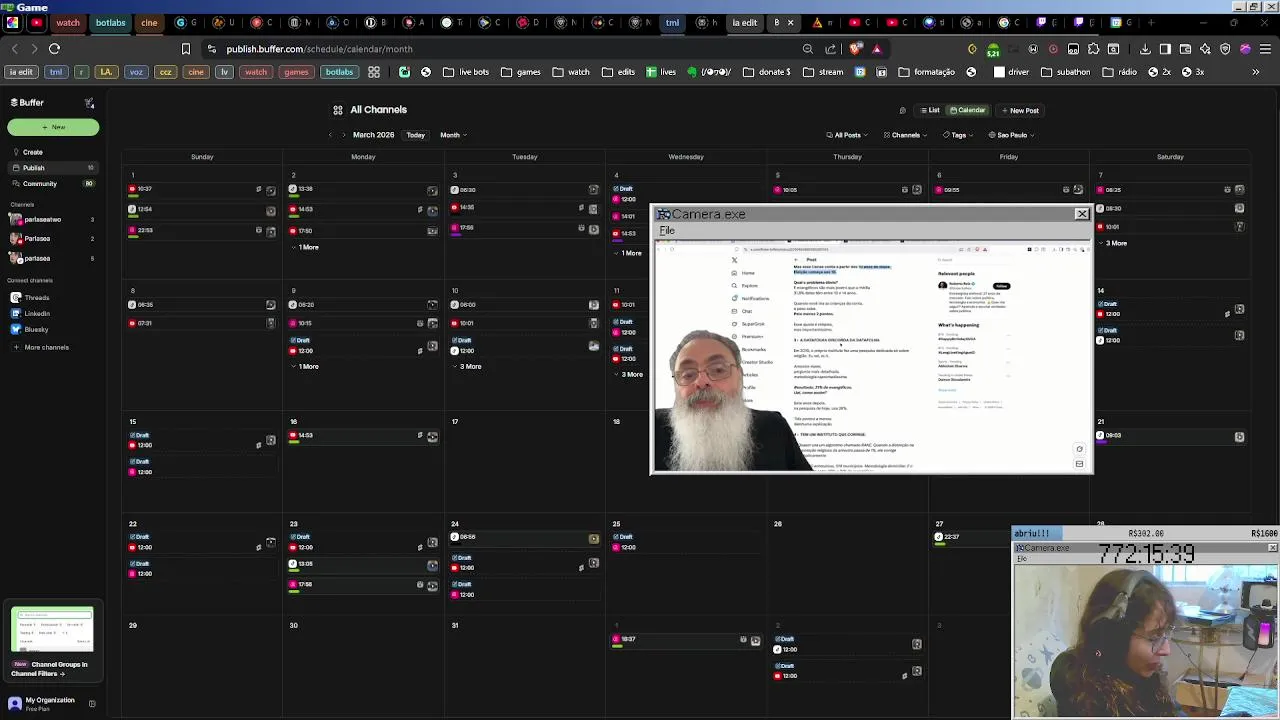1280x720 pixels.
Task: Open the browser downloads icon
Action: [x=1145, y=48]
